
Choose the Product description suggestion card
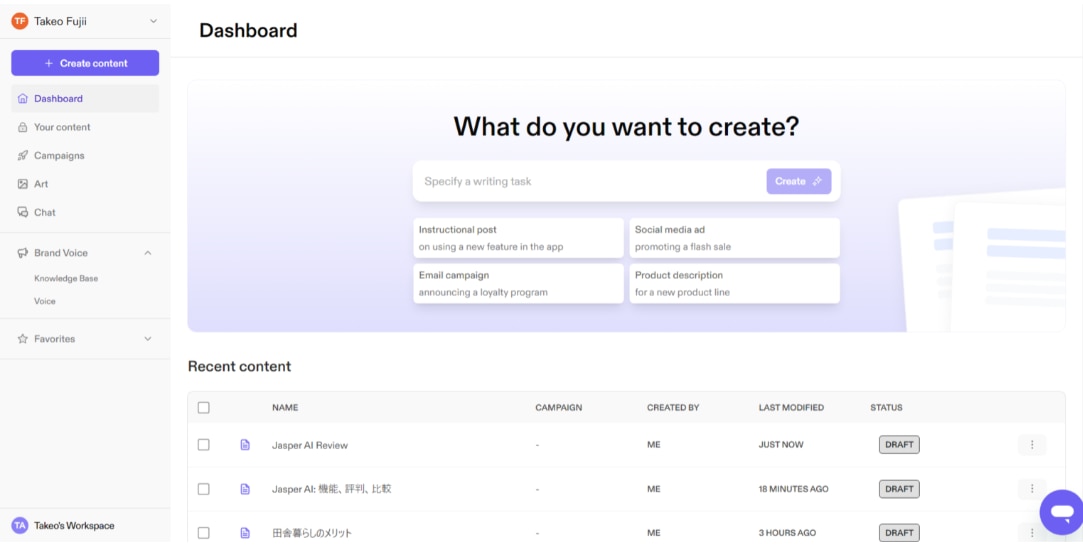pos(735,283)
